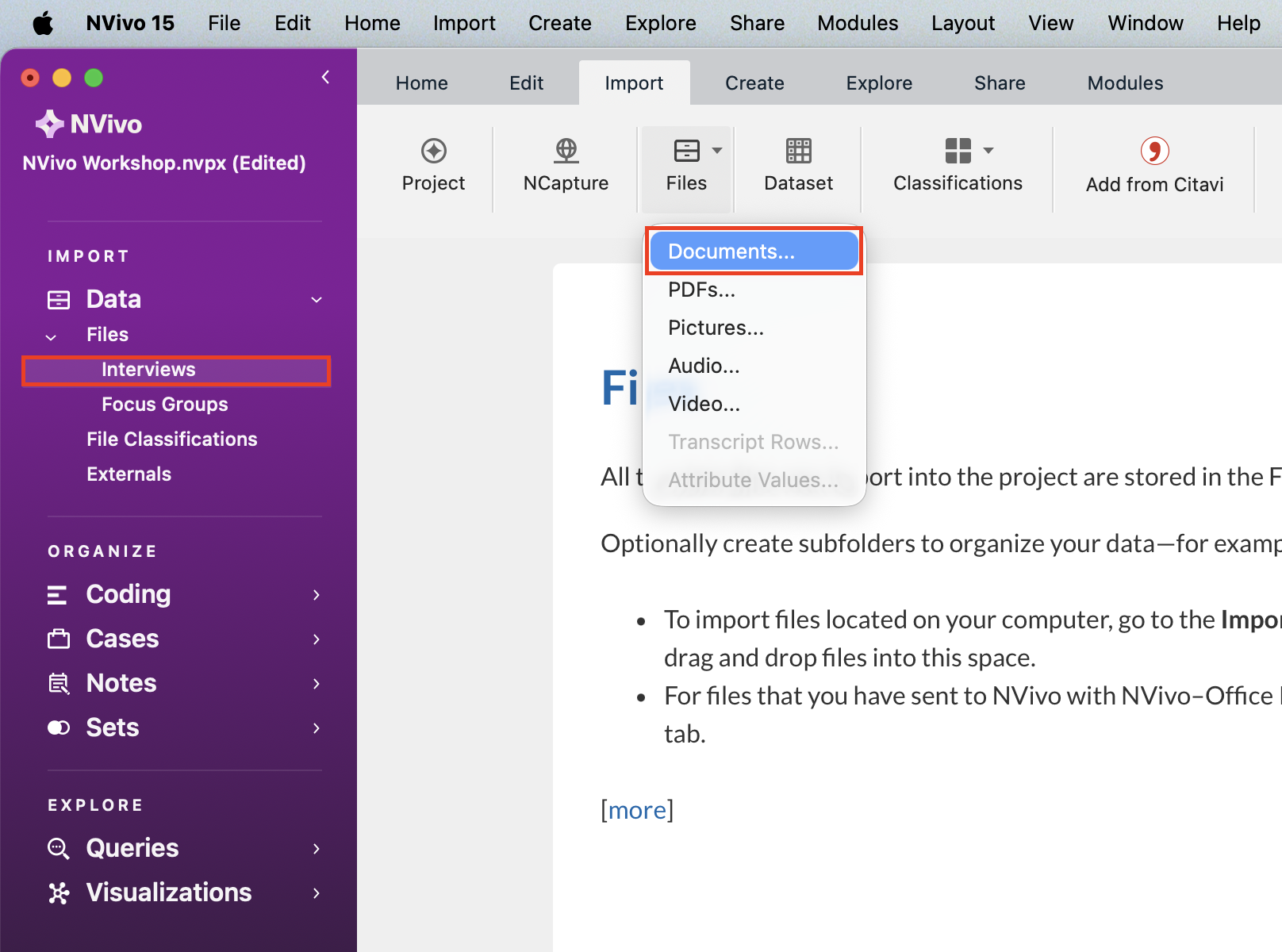The width and height of the screenshot is (1282, 952).
Task: Click the Project import icon
Action: [433, 150]
